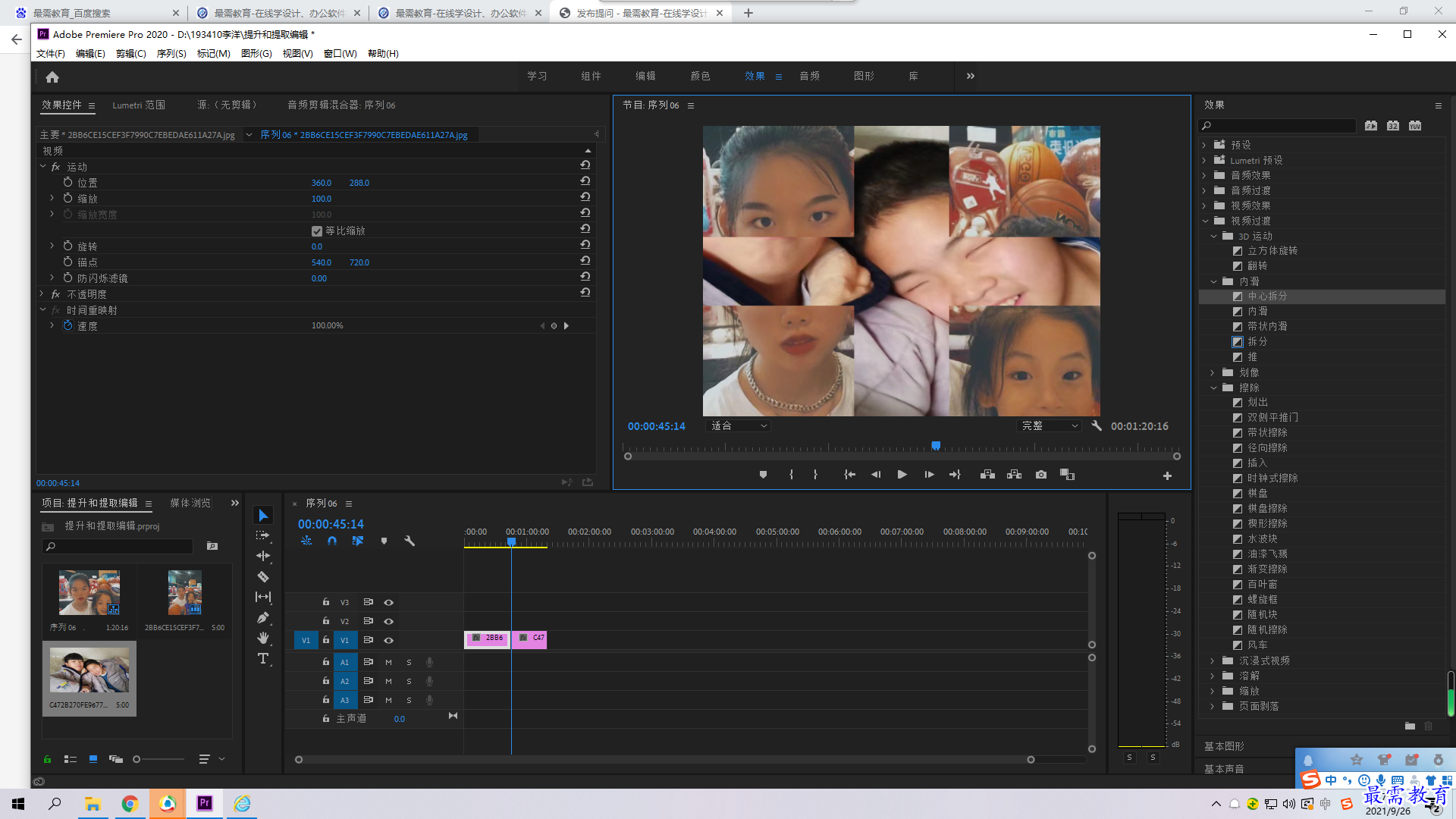
Task: Open Program monitor settings wrench
Action: [1096, 426]
